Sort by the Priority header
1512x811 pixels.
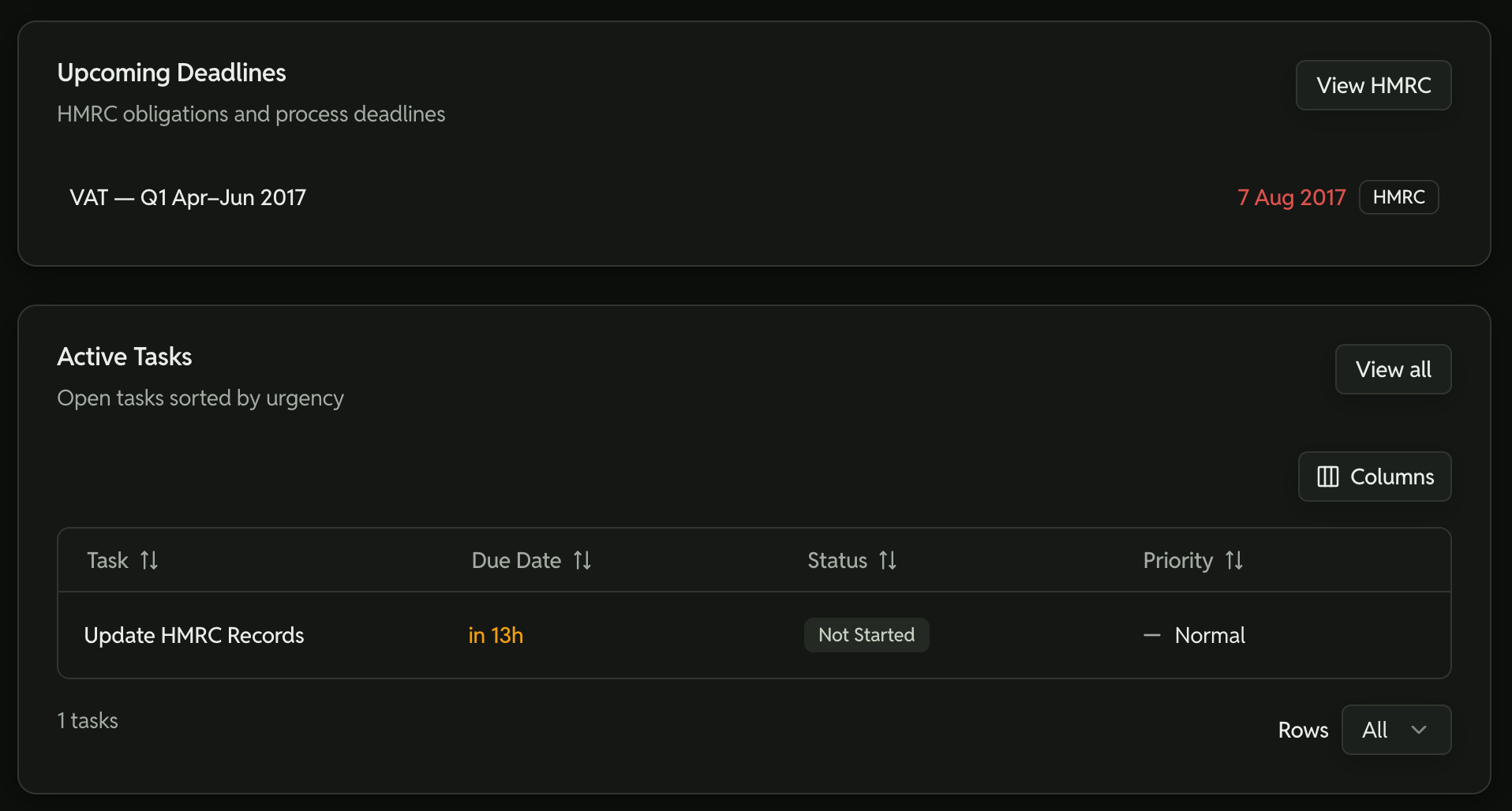pyautogui.click(x=1177, y=561)
